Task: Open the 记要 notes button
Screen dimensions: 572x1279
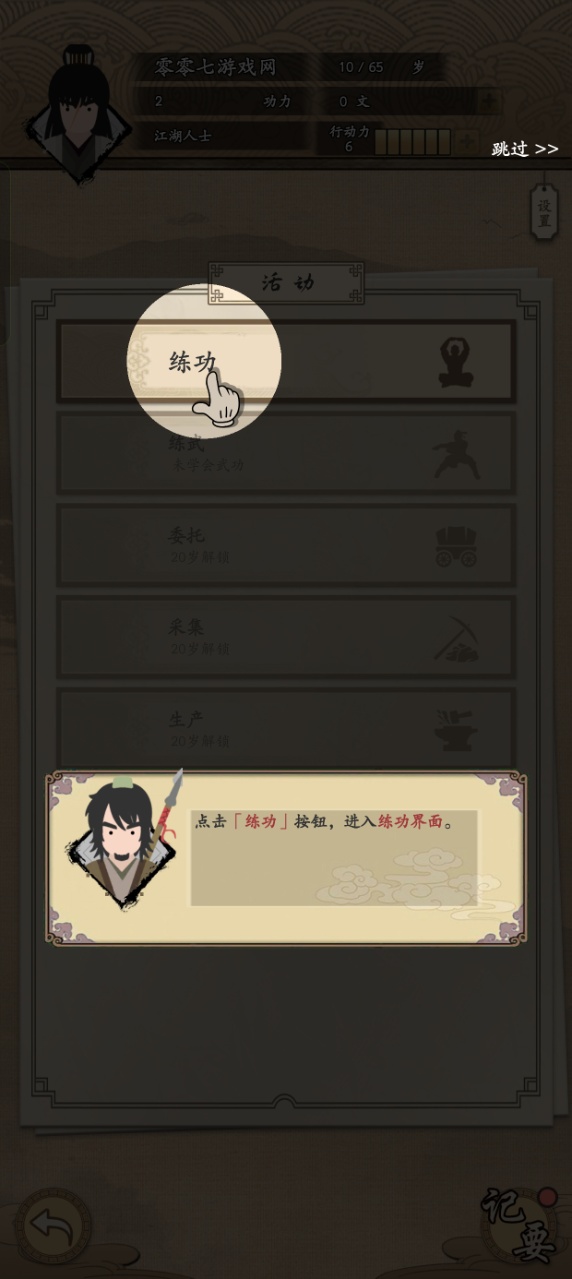Action: pyautogui.click(x=519, y=1224)
